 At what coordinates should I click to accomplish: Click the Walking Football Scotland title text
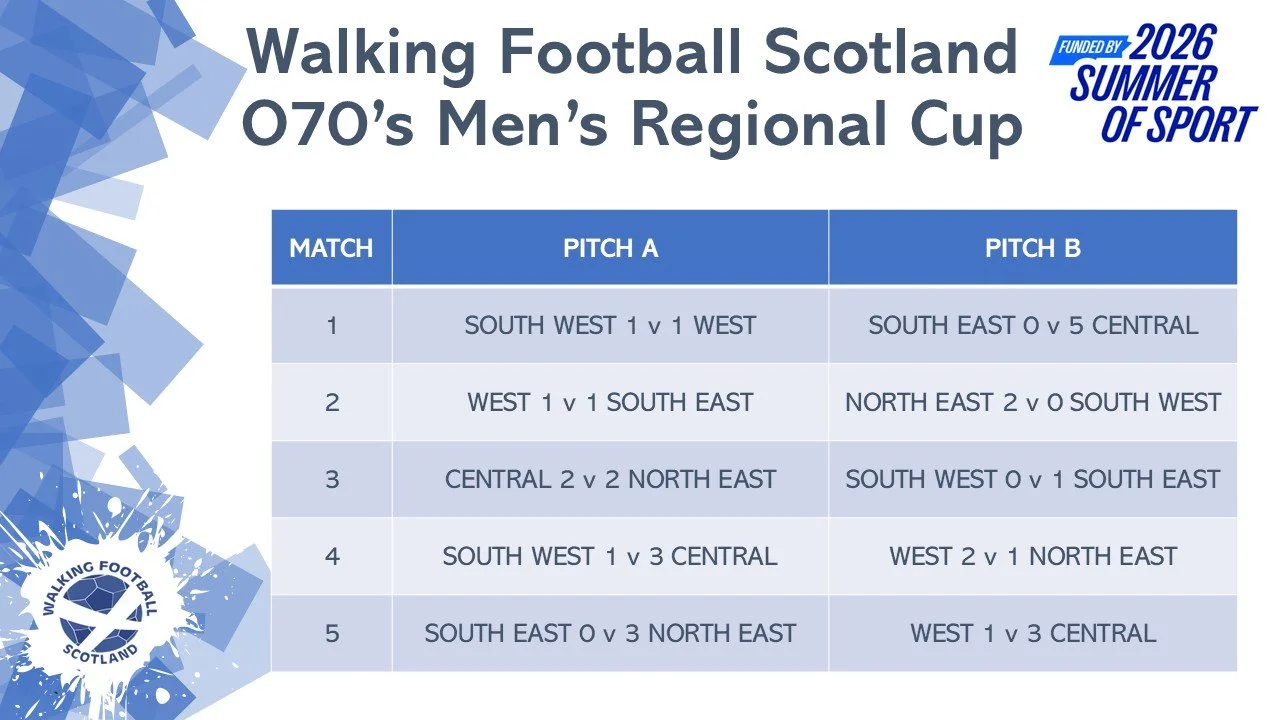[x=631, y=51]
